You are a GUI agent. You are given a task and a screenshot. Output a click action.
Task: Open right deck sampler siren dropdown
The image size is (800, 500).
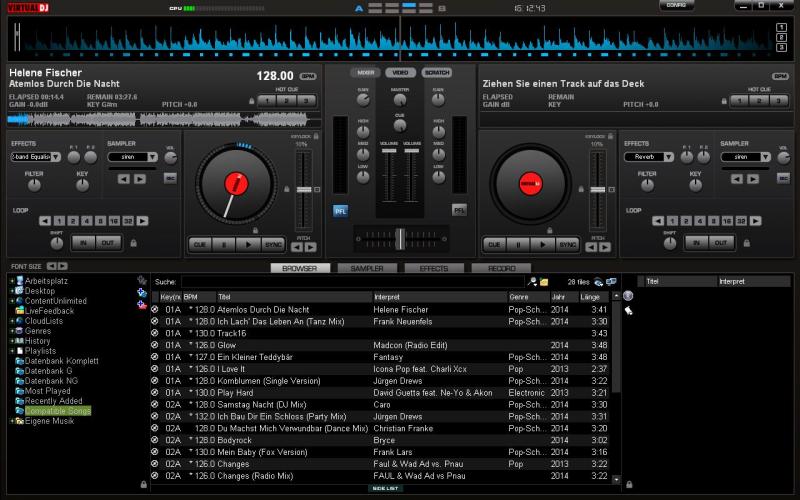point(745,157)
